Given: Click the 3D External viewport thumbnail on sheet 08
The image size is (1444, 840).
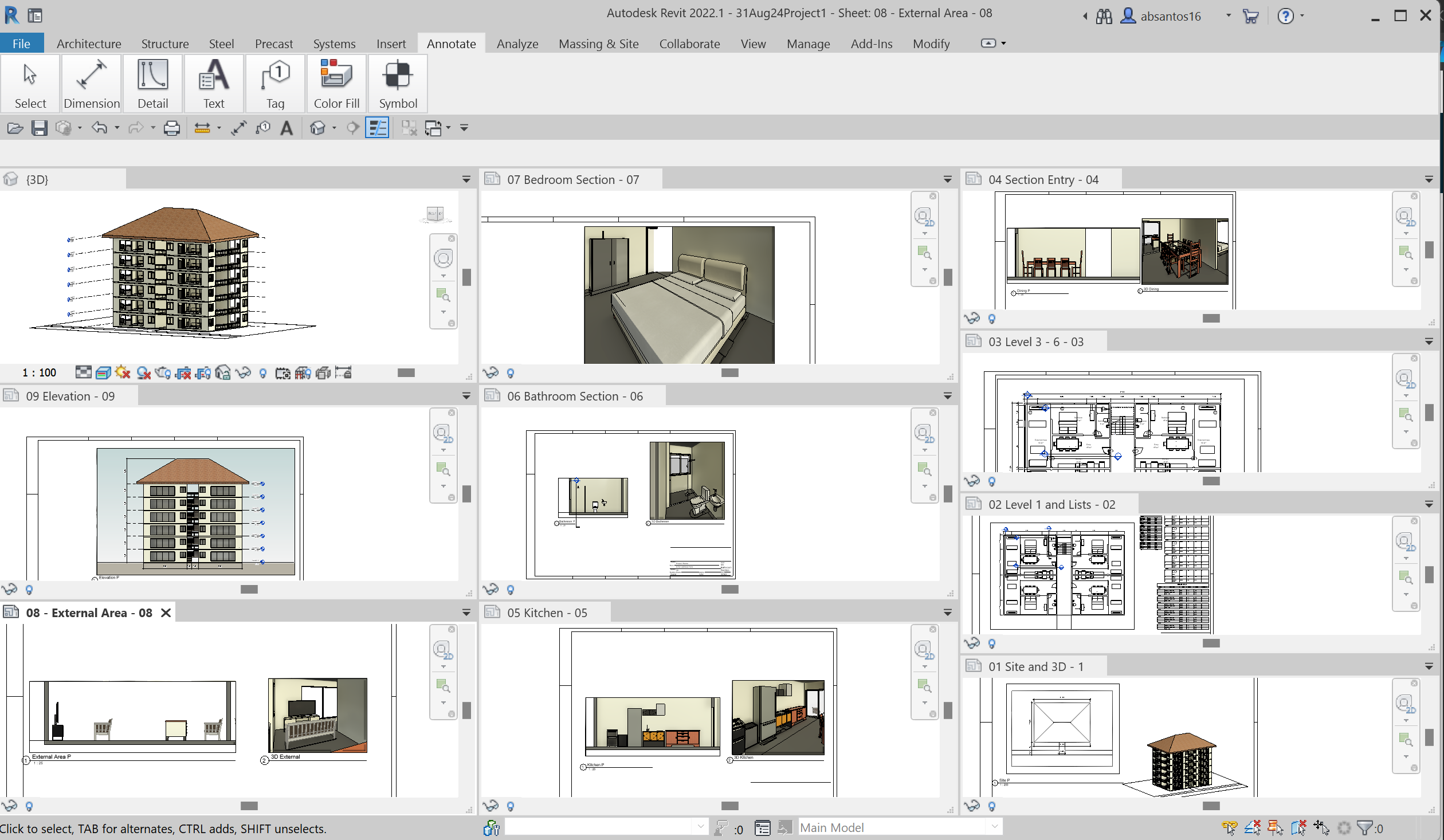Looking at the screenshot, I should tap(317, 715).
